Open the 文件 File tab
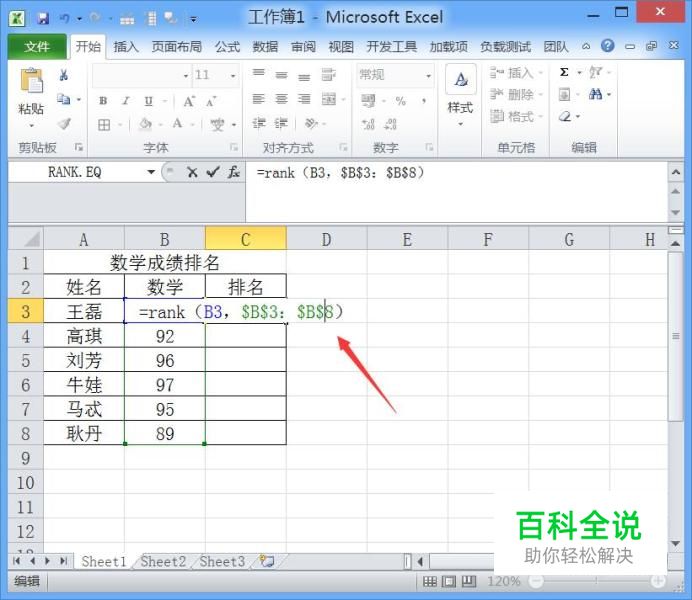 (x=37, y=46)
